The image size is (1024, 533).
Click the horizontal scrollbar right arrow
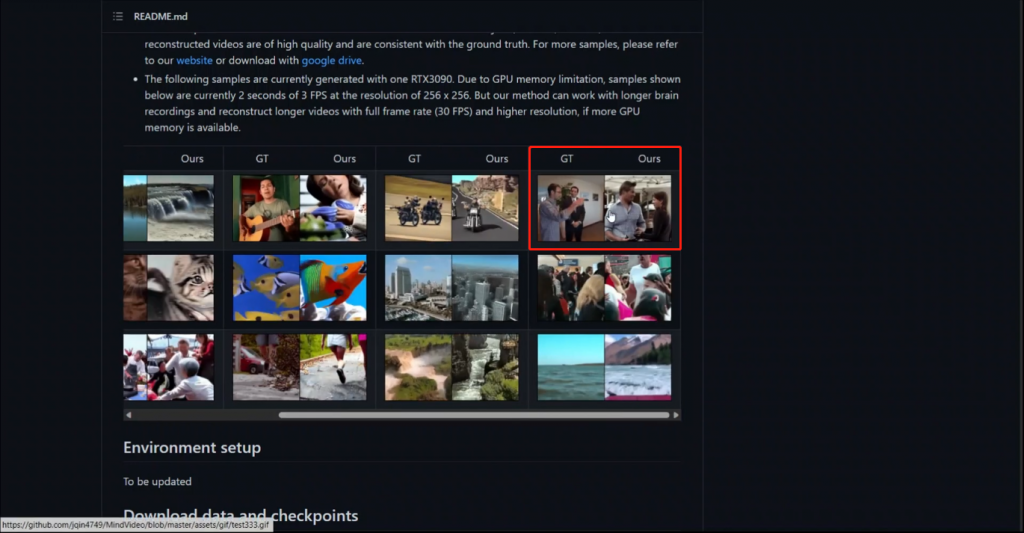click(x=676, y=415)
